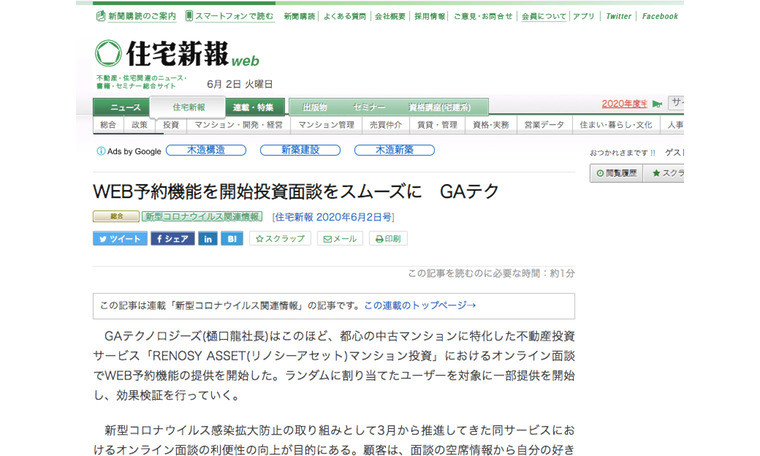This screenshot has width=760, height=456.
Task: Click the 木造構造 ad link
Action: pos(207,150)
